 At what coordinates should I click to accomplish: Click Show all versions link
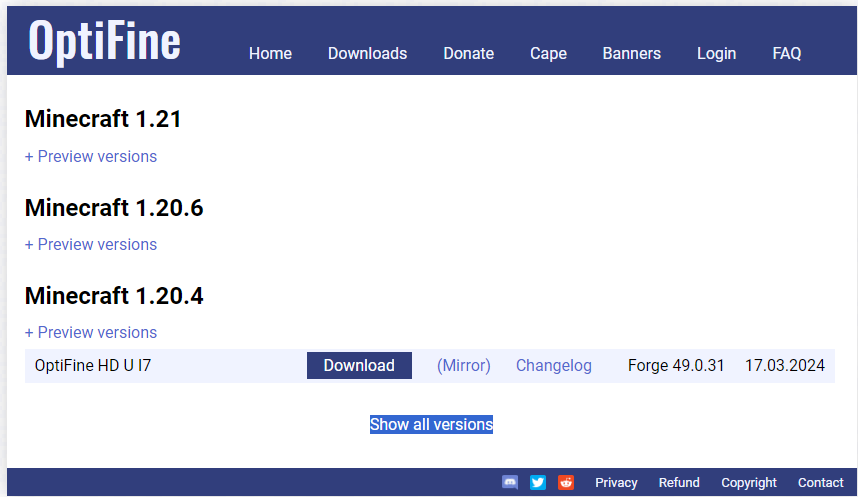pos(431,425)
